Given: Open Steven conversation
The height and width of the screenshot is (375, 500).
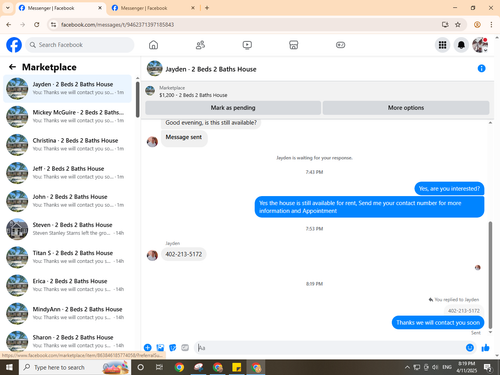Looking at the screenshot, I should (67, 229).
